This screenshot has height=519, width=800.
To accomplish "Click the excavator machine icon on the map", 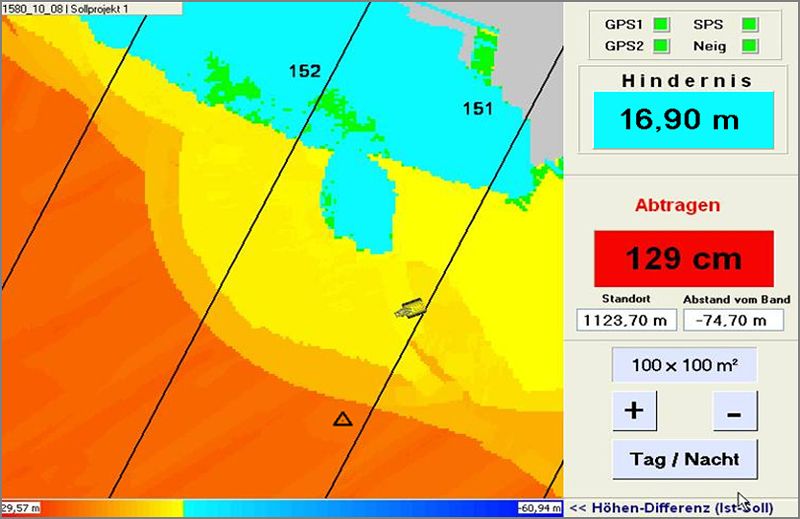I will pyautogui.click(x=410, y=309).
